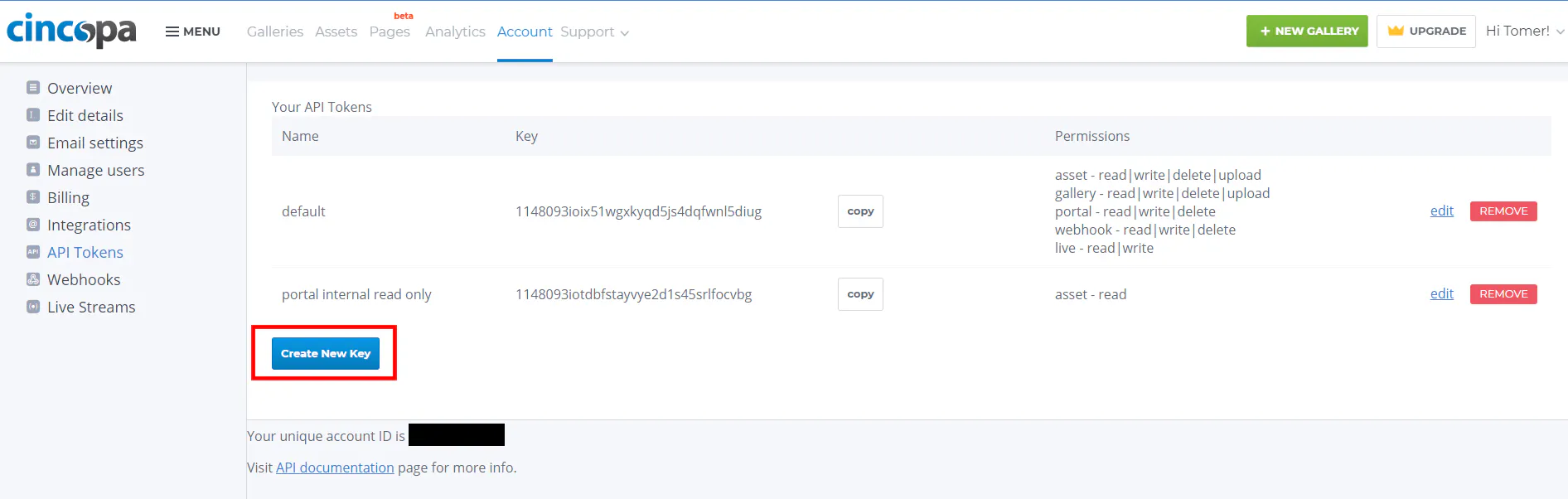Click the crown icon on Upgrade
Image resolution: width=1568 pixels, height=499 pixels.
1396,31
